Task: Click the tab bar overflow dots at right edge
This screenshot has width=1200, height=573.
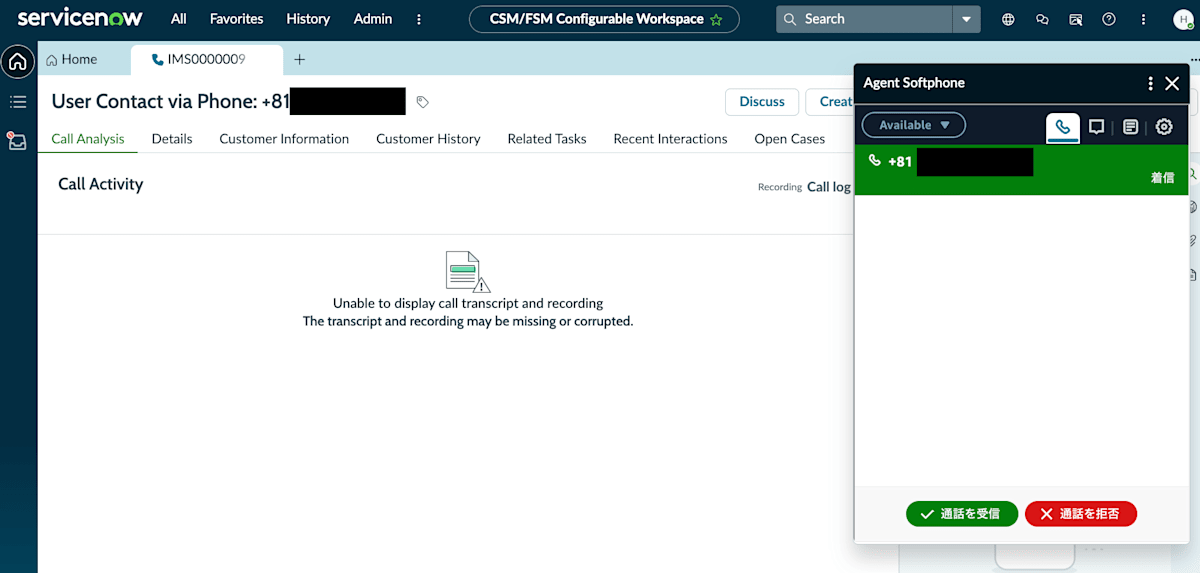Action: [1194, 60]
